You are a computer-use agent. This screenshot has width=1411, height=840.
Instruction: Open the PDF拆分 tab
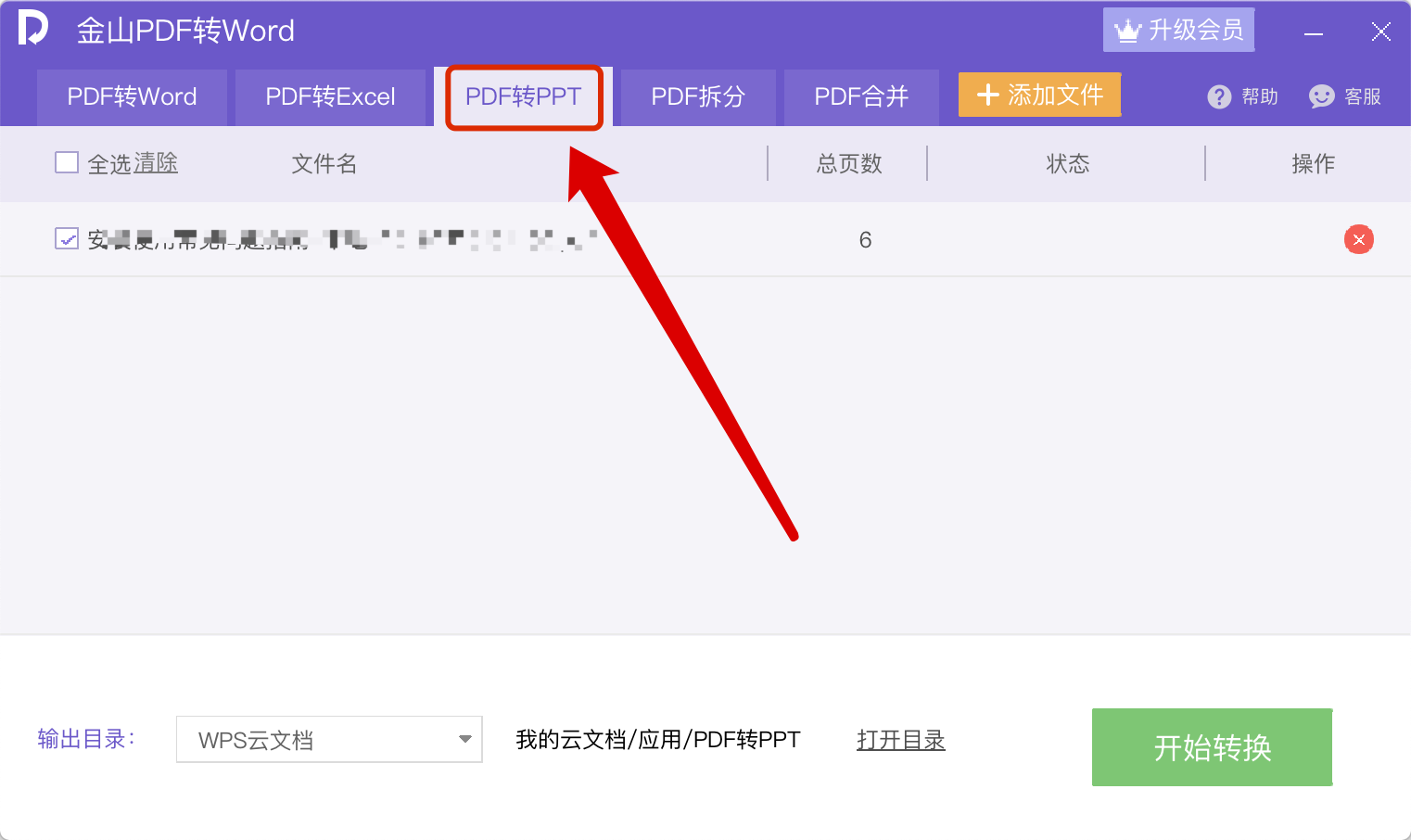pos(697,96)
